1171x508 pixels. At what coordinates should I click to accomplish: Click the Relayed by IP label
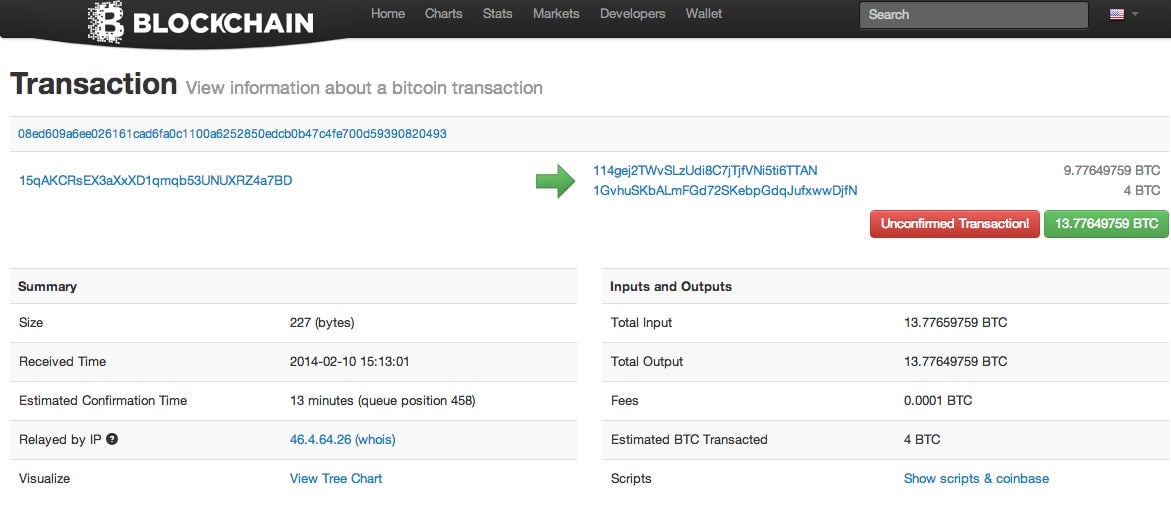point(60,439)
